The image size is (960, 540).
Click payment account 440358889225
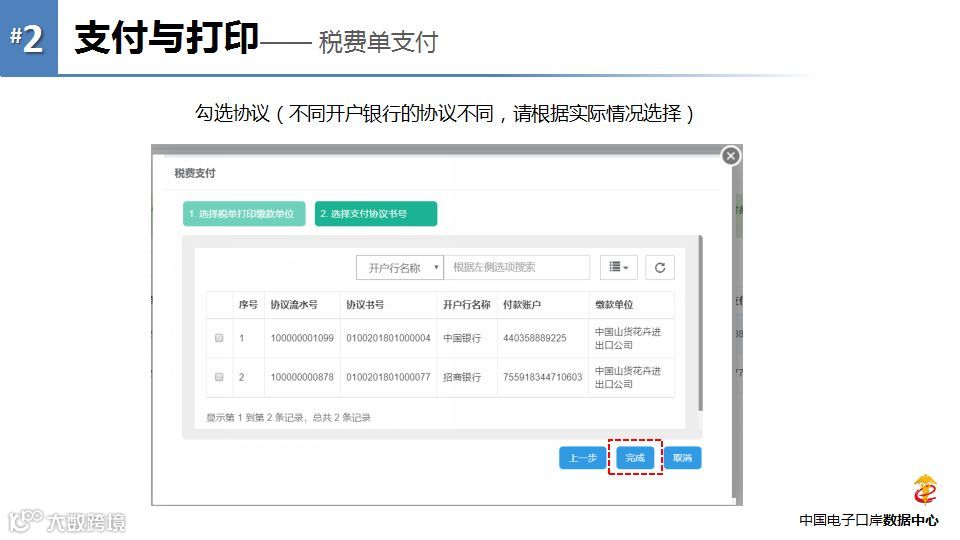[x=534, y=338]
